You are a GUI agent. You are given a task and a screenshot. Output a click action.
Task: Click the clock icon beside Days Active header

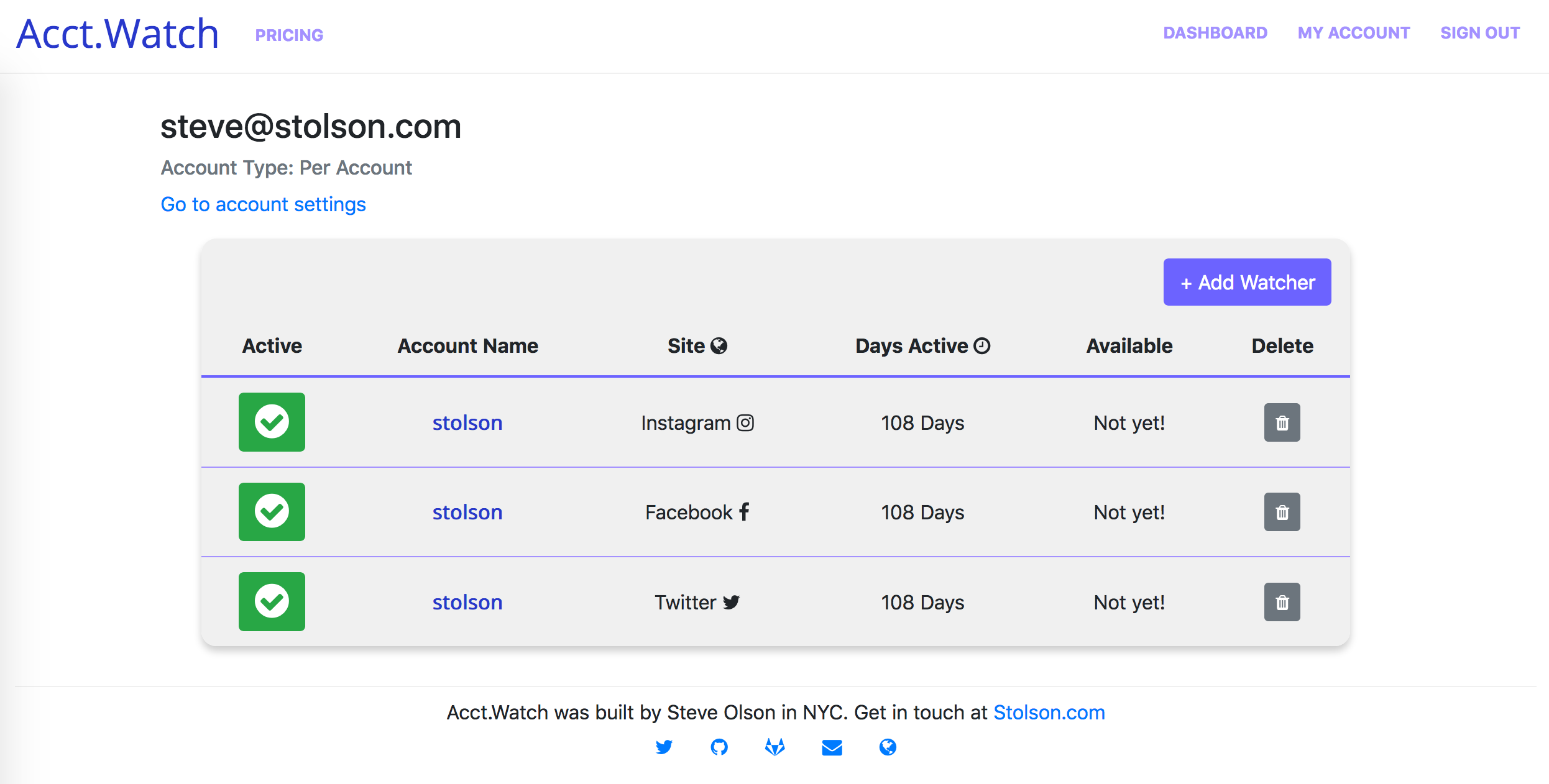click(981, 345)
